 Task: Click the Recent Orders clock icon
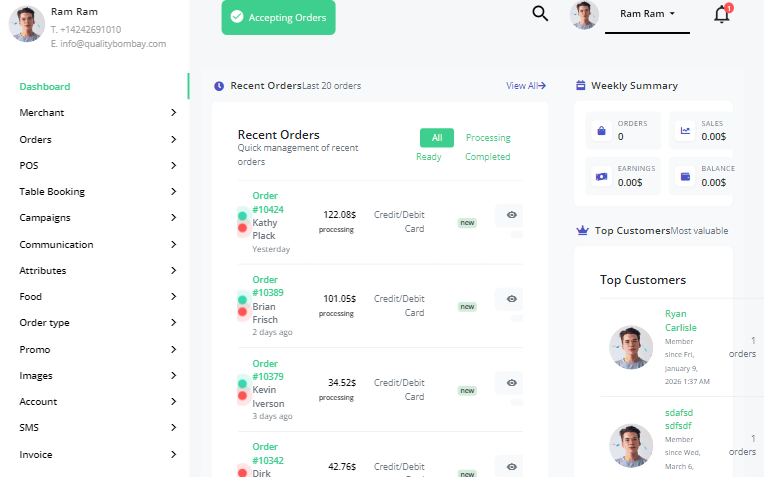coord(219,86)
